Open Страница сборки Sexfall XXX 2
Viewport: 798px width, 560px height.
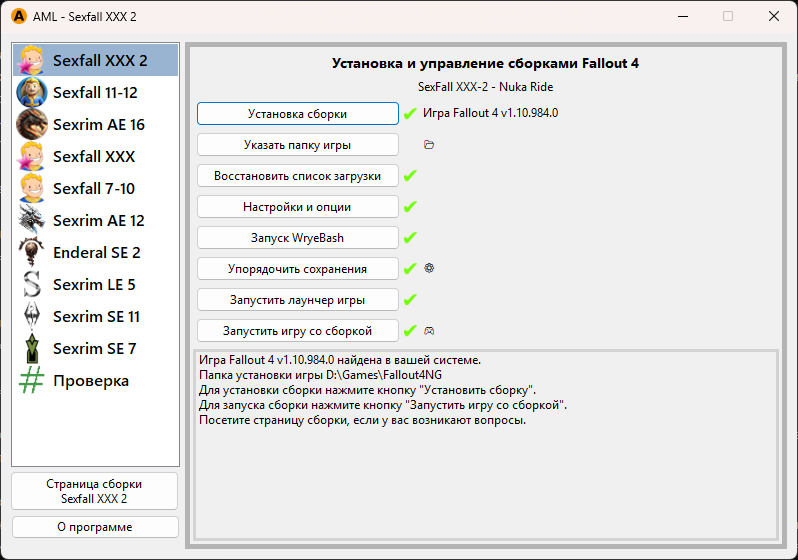tap(95, 491)
